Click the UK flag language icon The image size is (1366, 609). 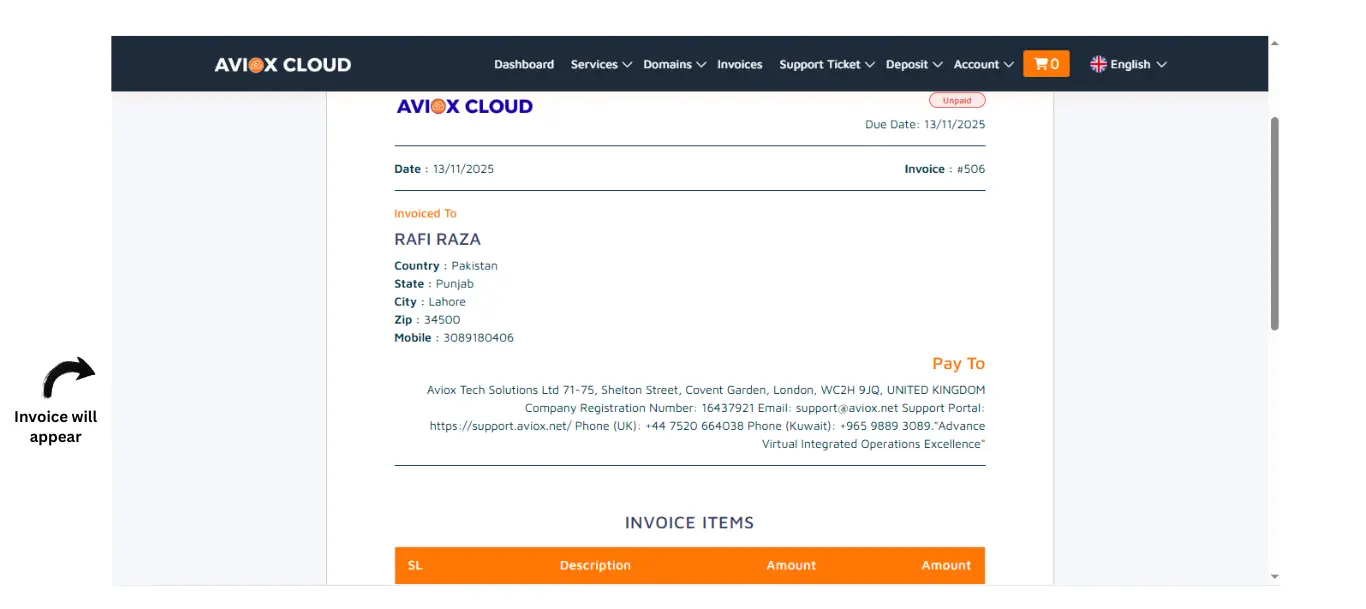1098,64
